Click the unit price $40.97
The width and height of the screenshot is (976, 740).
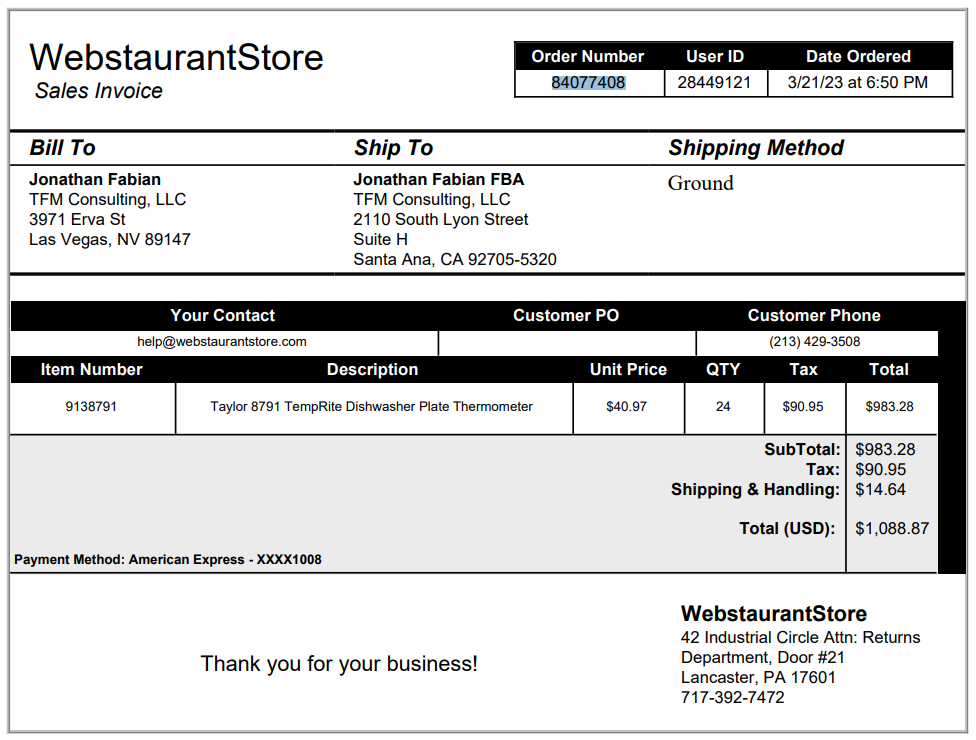[626, 406]
